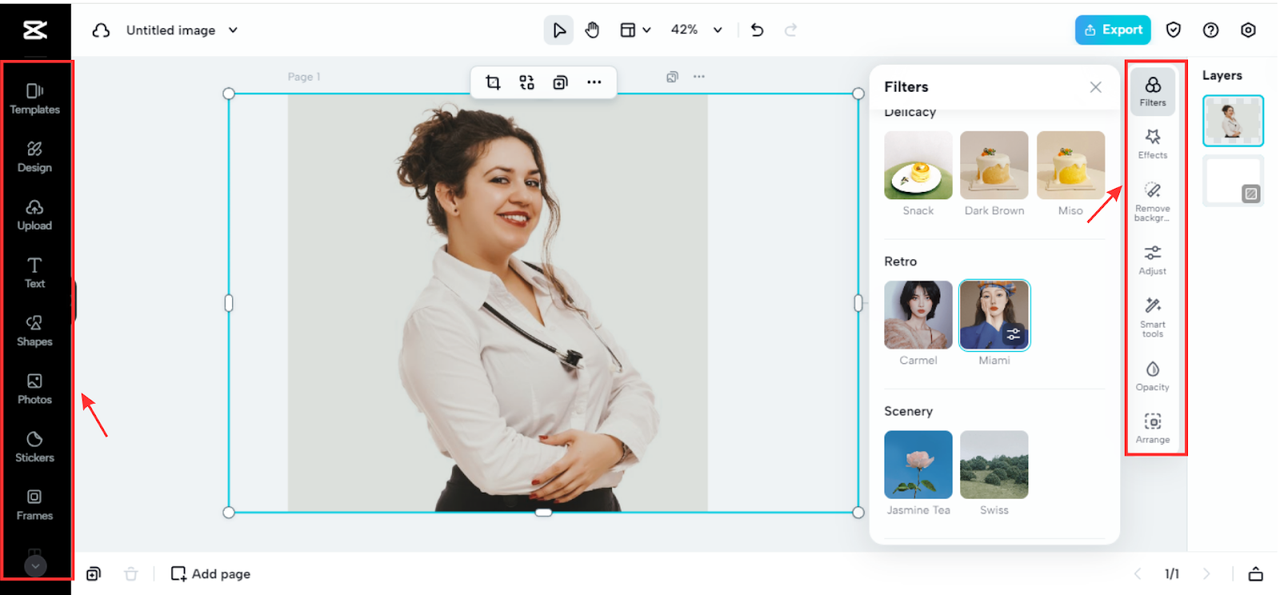The image size is (1280, 595).
Task: Close the Filters panel
Action: pos(1096,87)
